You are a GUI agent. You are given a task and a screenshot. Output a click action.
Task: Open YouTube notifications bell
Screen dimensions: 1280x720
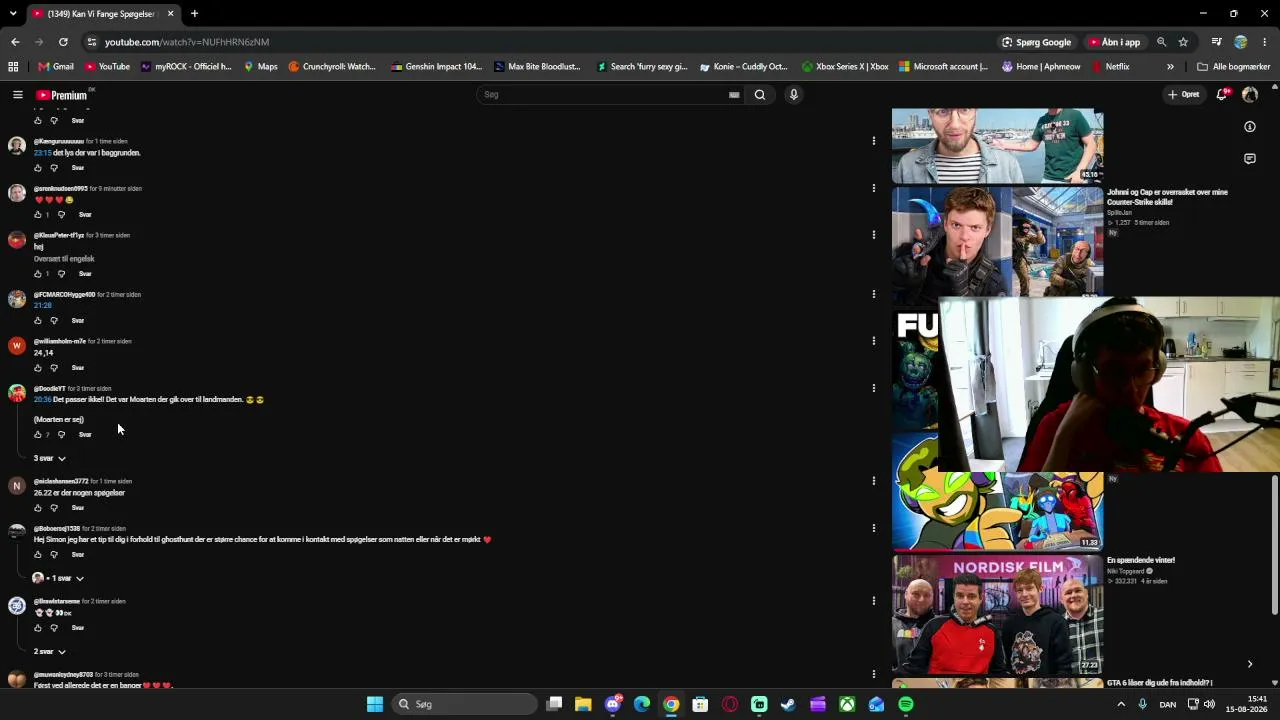(x=1221, y=95)
